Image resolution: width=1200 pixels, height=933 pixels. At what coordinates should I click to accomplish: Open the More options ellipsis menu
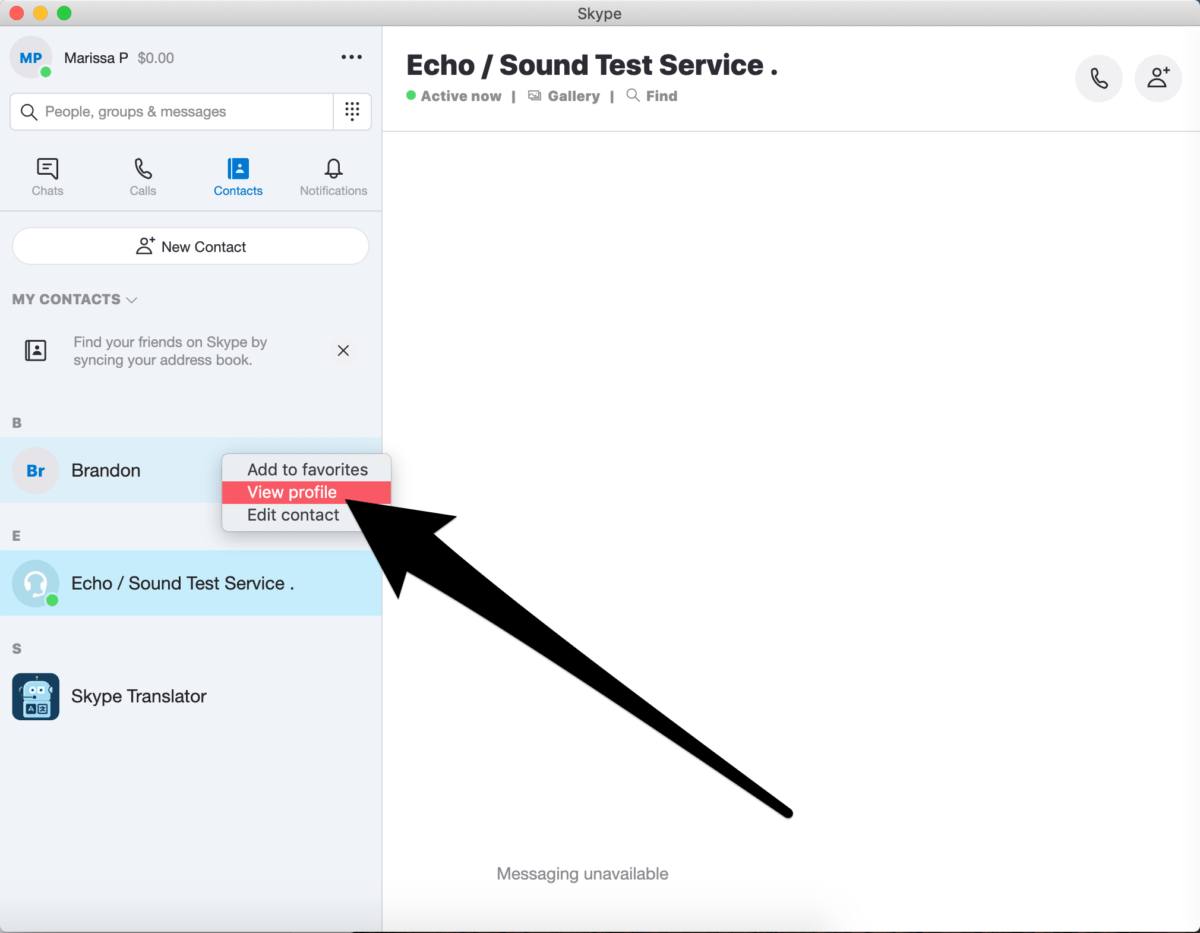click(351, 57)
